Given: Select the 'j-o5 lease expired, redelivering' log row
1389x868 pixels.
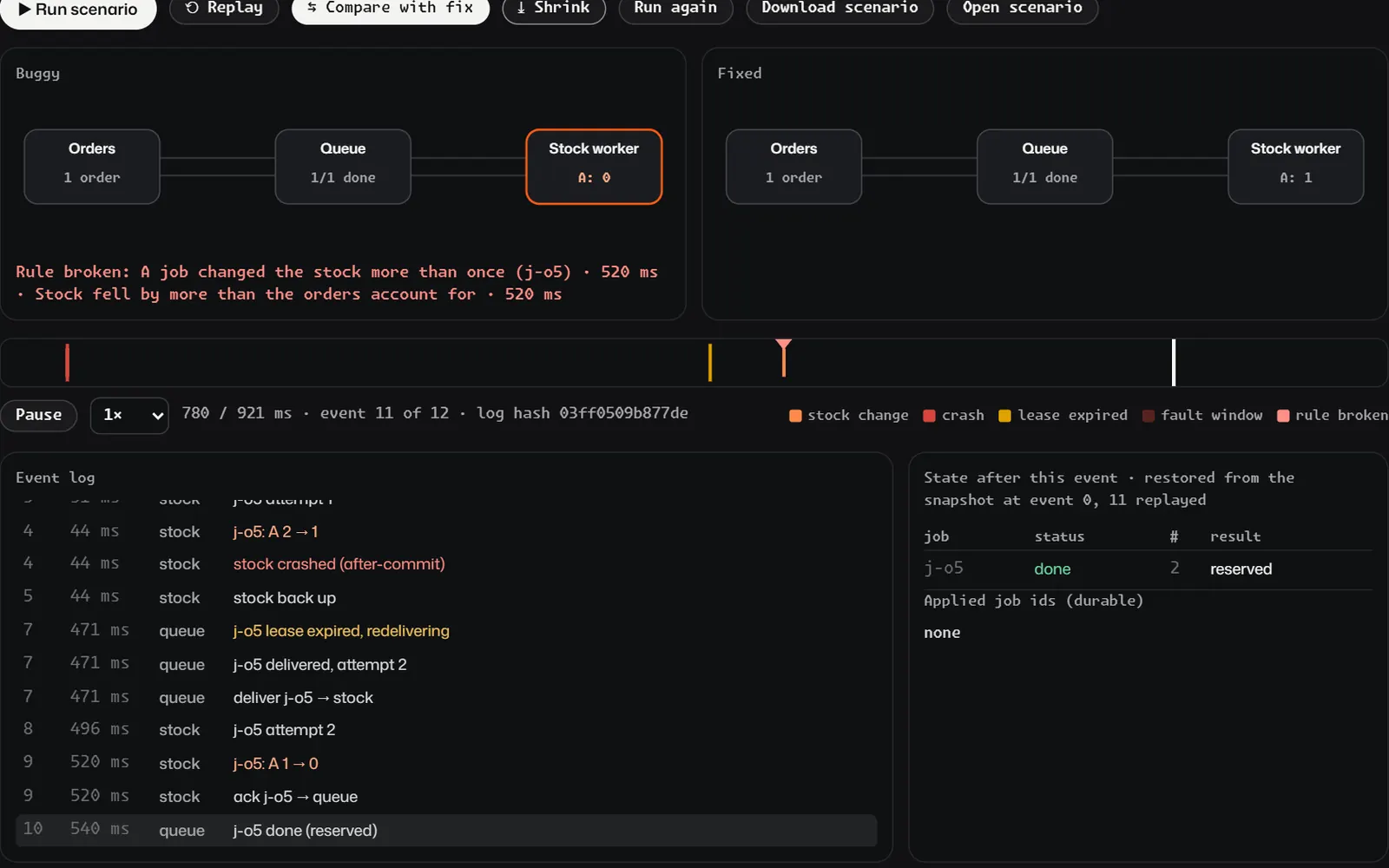Looking at the screenshot, I should pos(446,631).
